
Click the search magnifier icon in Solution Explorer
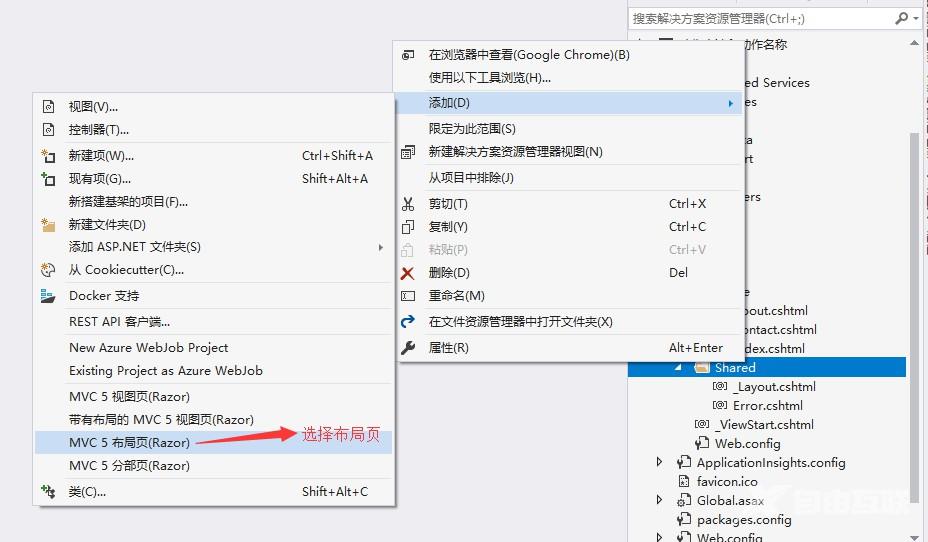(901, 18)
